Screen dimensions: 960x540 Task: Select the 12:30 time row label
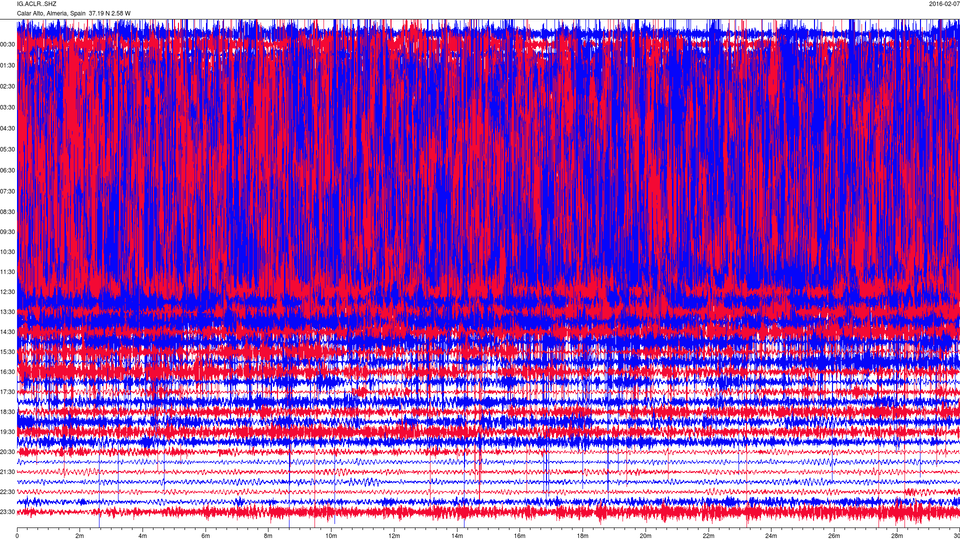[x=7, y=292]
